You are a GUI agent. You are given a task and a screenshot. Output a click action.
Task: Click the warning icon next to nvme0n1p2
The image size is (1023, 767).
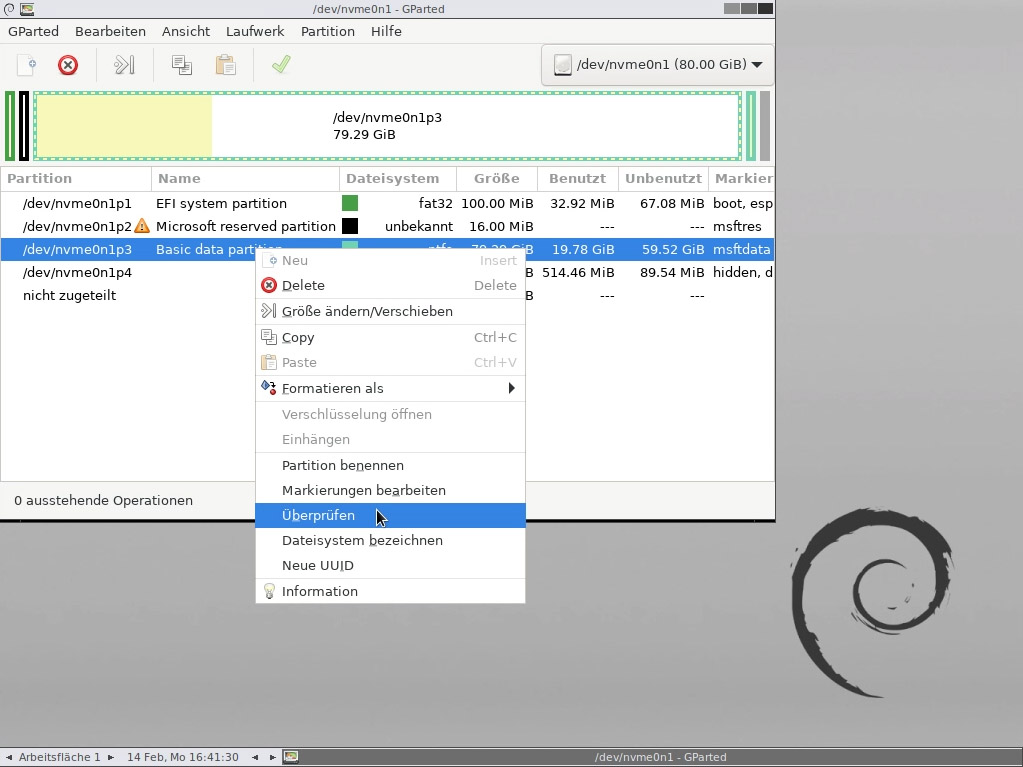[142, 226]
